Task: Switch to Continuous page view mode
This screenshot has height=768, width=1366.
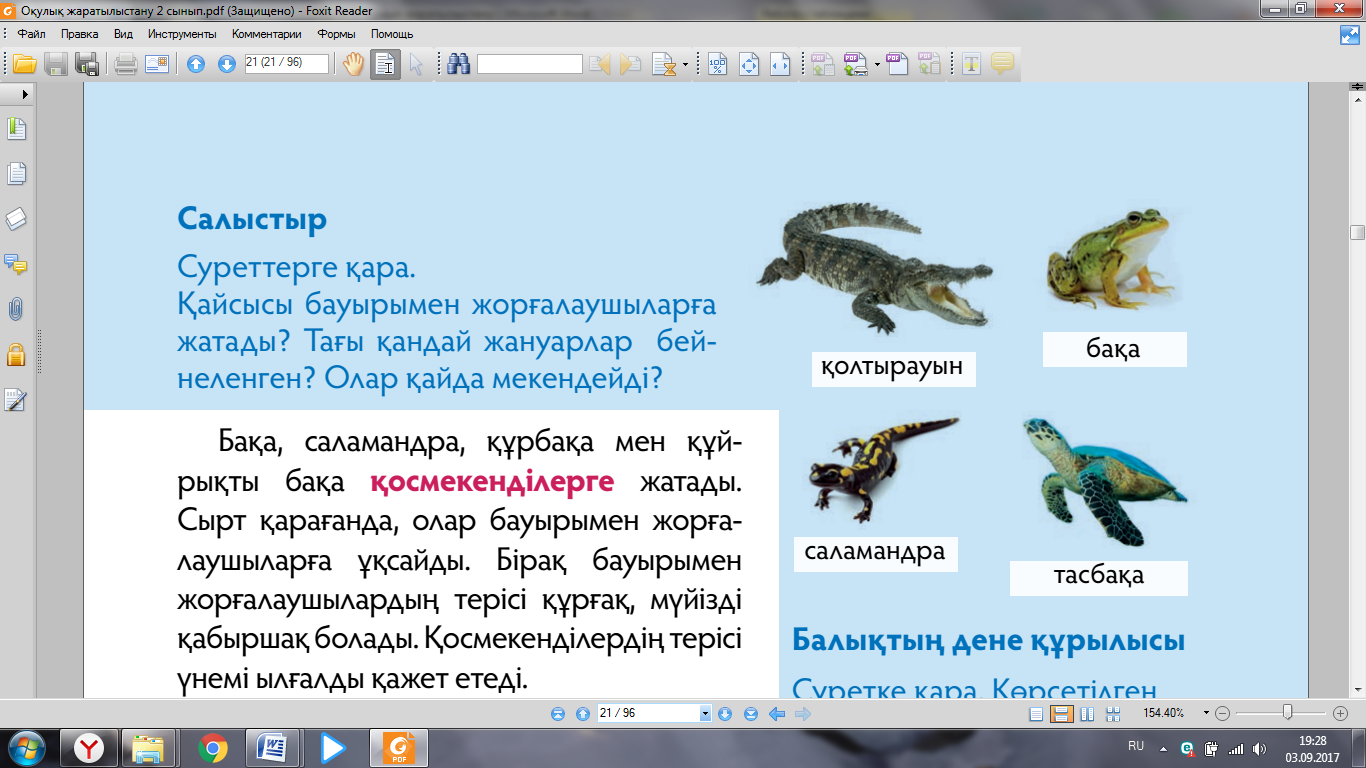Action: pyautogui.click(x=1061, y=714)
